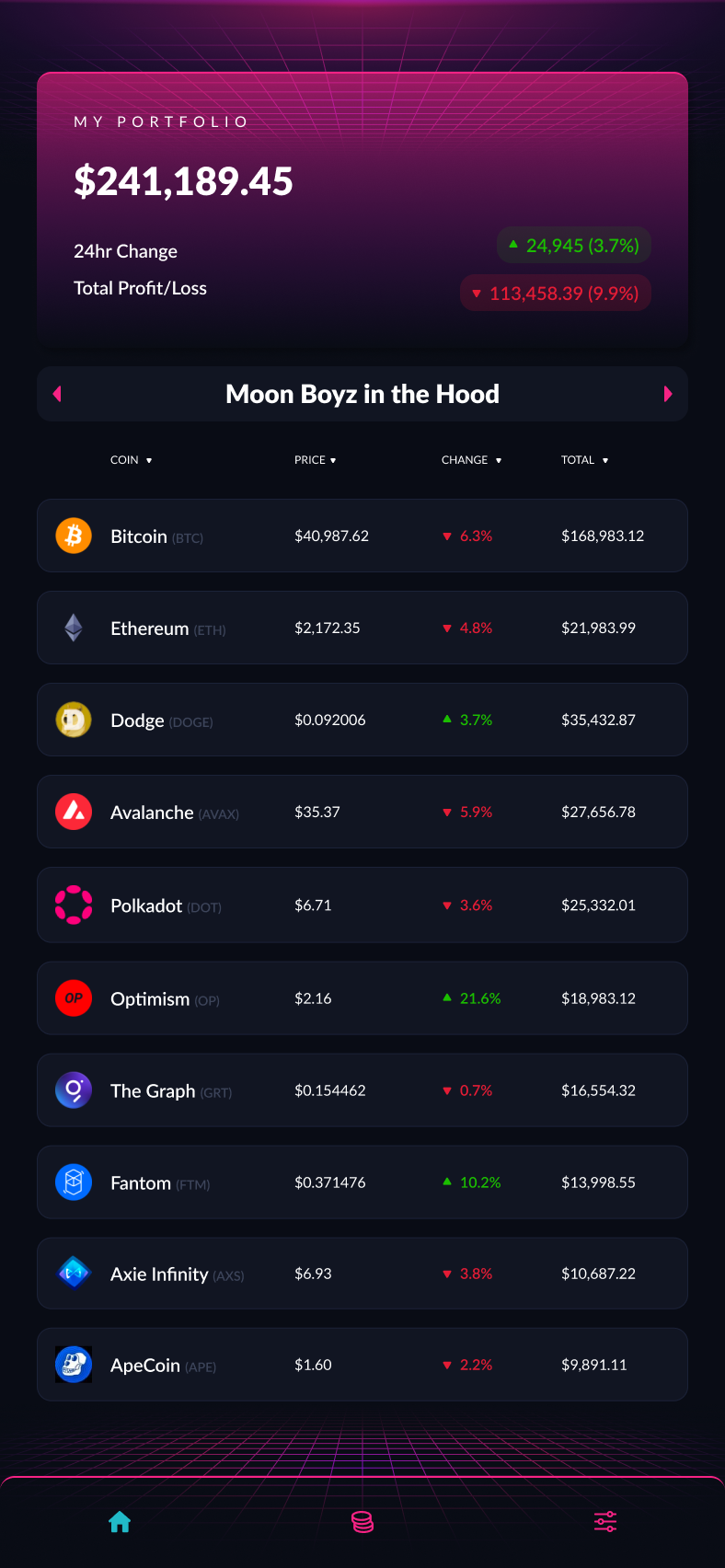
Task: Click the Bitcoin coin logo
Action: [x=74, y=536]
